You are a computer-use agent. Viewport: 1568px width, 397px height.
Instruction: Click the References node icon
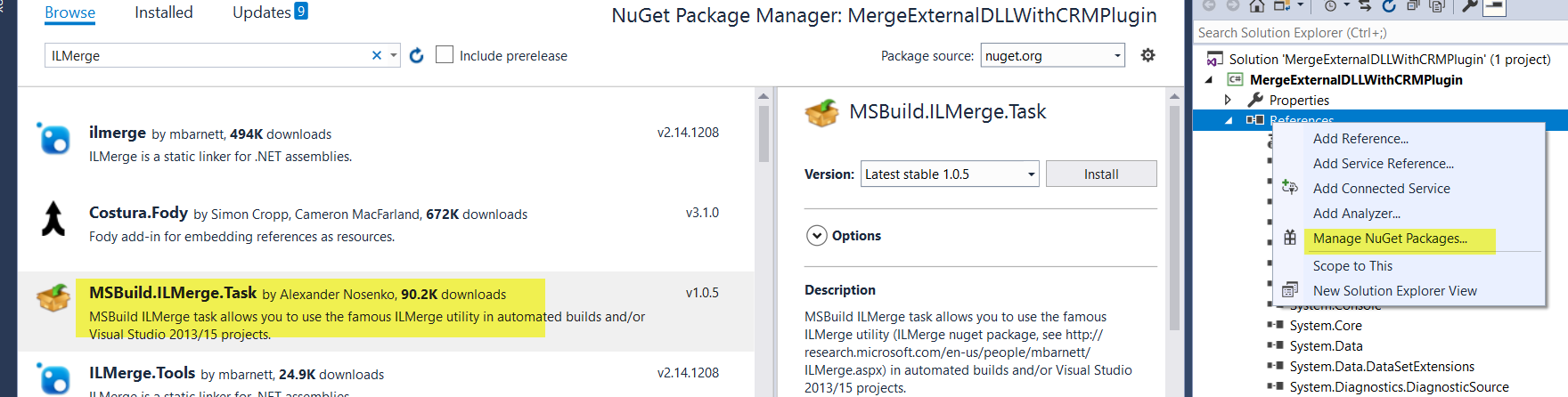tap(1254, 119)
